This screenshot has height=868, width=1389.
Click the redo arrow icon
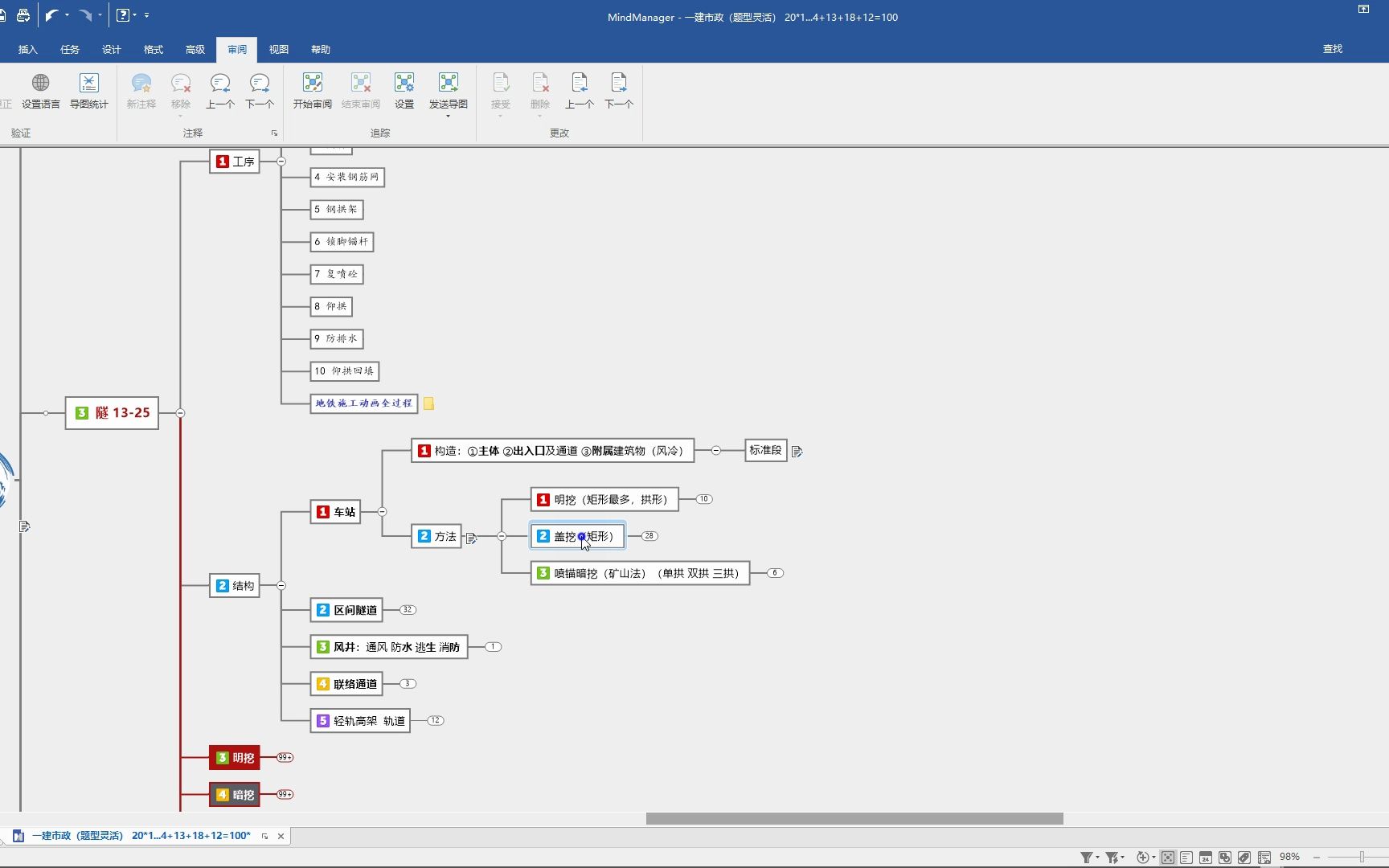[x=85, y=15]
